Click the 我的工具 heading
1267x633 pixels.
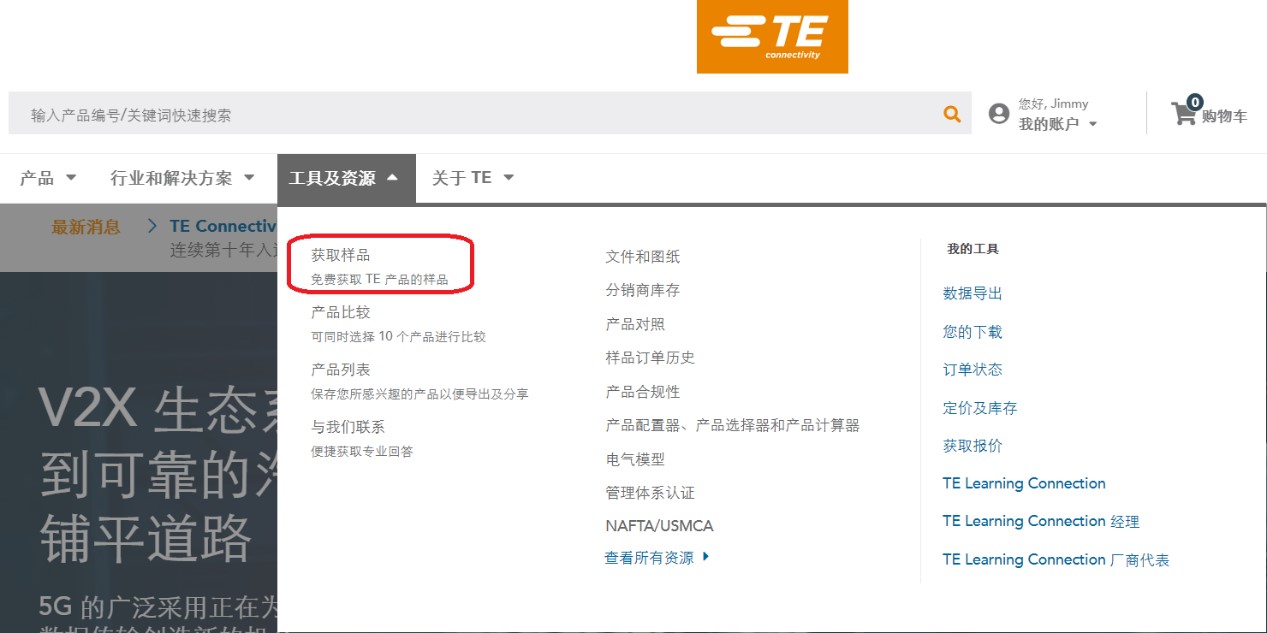[973, 249]
